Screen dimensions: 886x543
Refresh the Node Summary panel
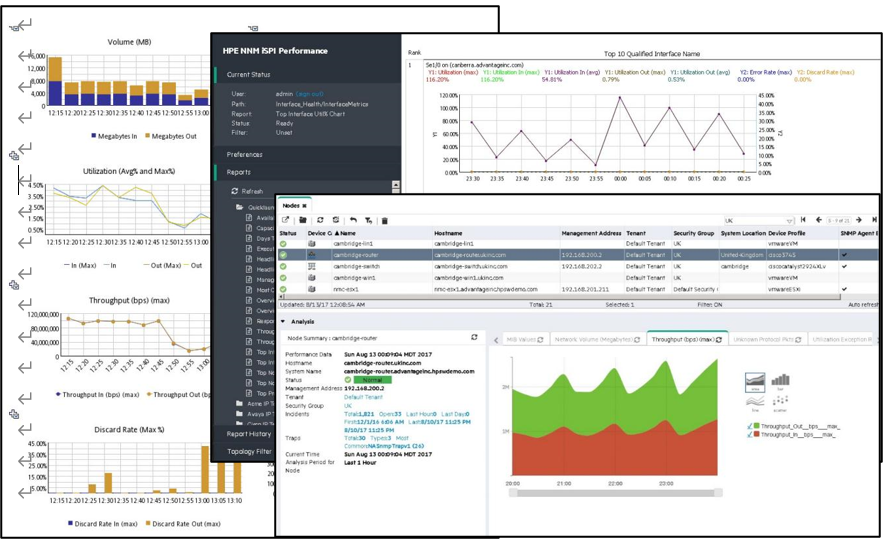click(x=474, y=337)
